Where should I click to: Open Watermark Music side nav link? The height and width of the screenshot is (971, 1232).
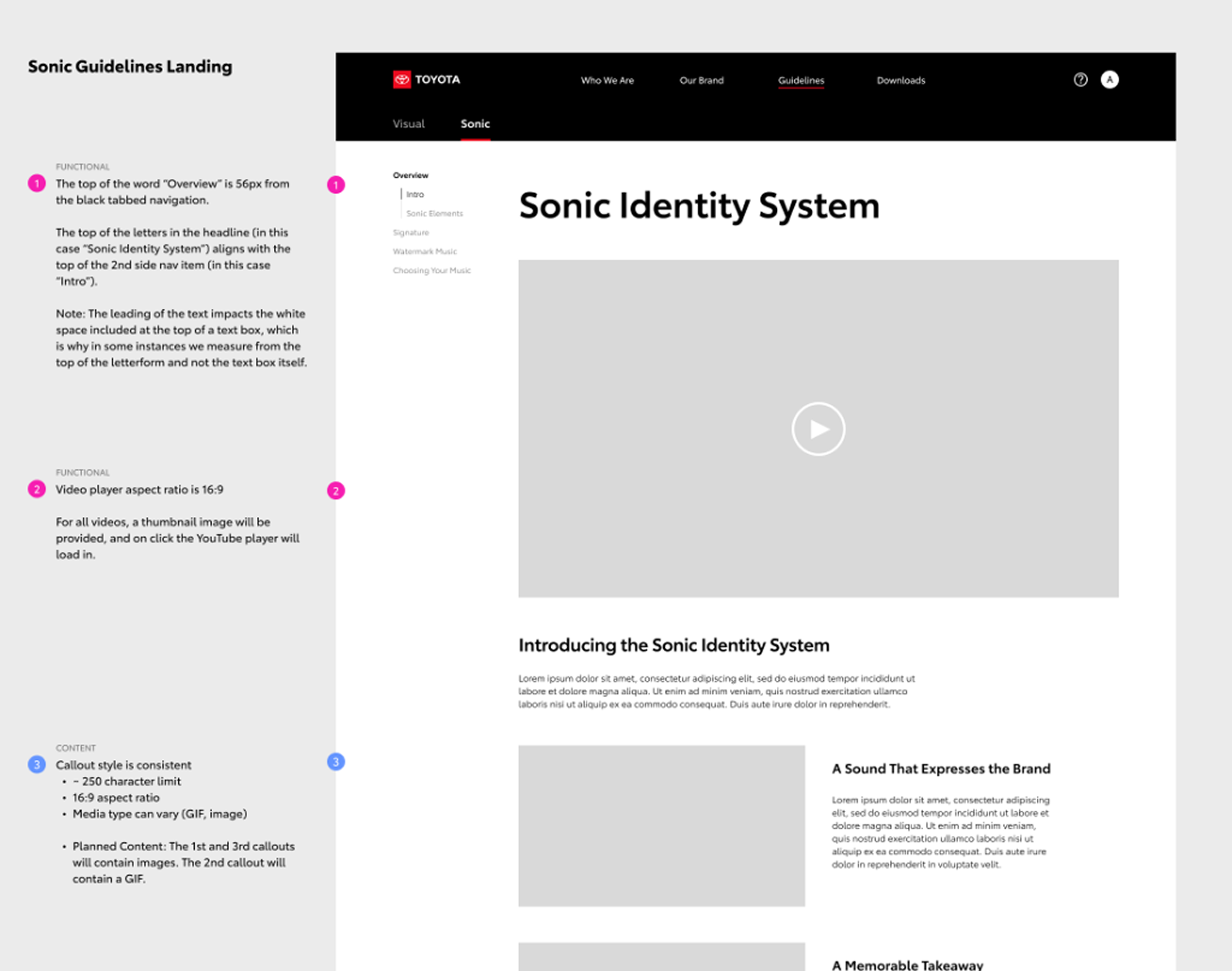pyautogui.click(x=424, y=251)
